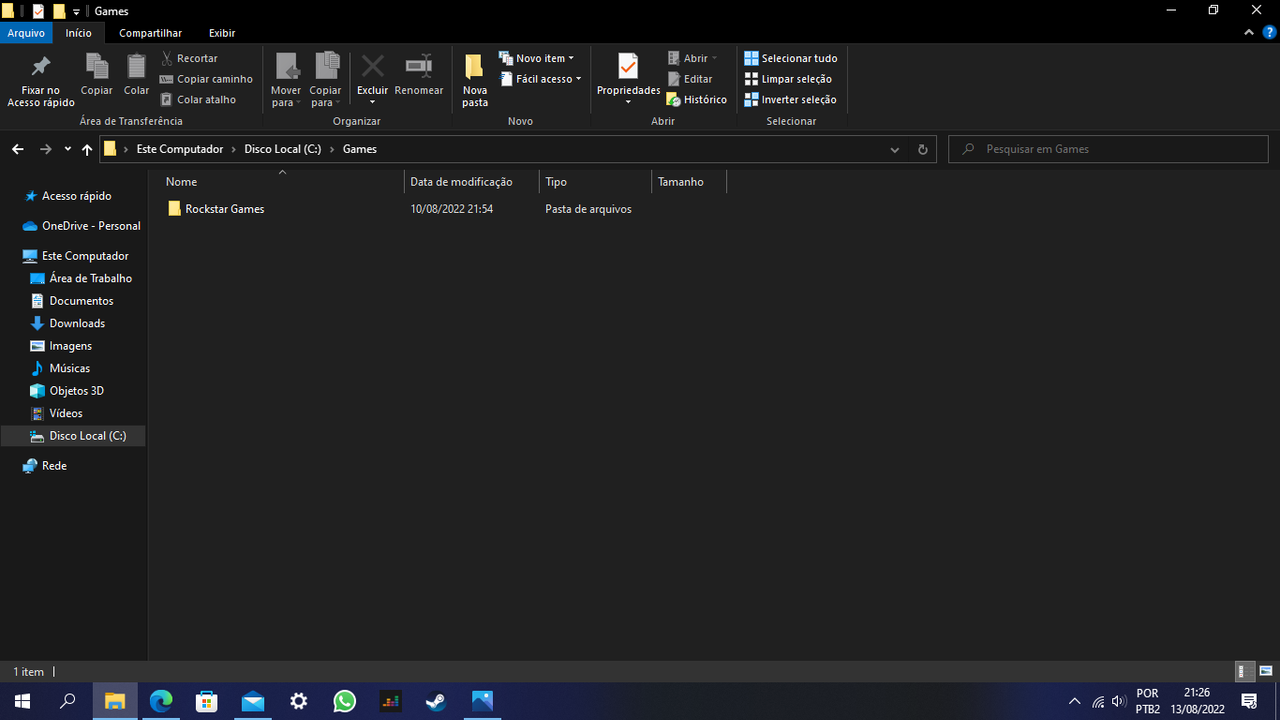Switch to the Exibir ribbon tab
The height and width of the screenshot is (720, 1280).
222,33
